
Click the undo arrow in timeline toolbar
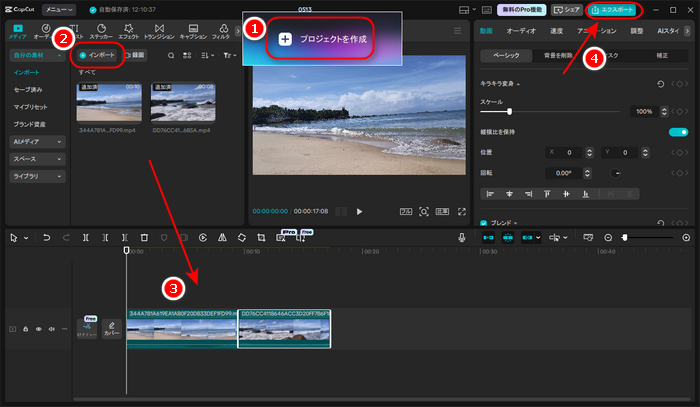45,238
